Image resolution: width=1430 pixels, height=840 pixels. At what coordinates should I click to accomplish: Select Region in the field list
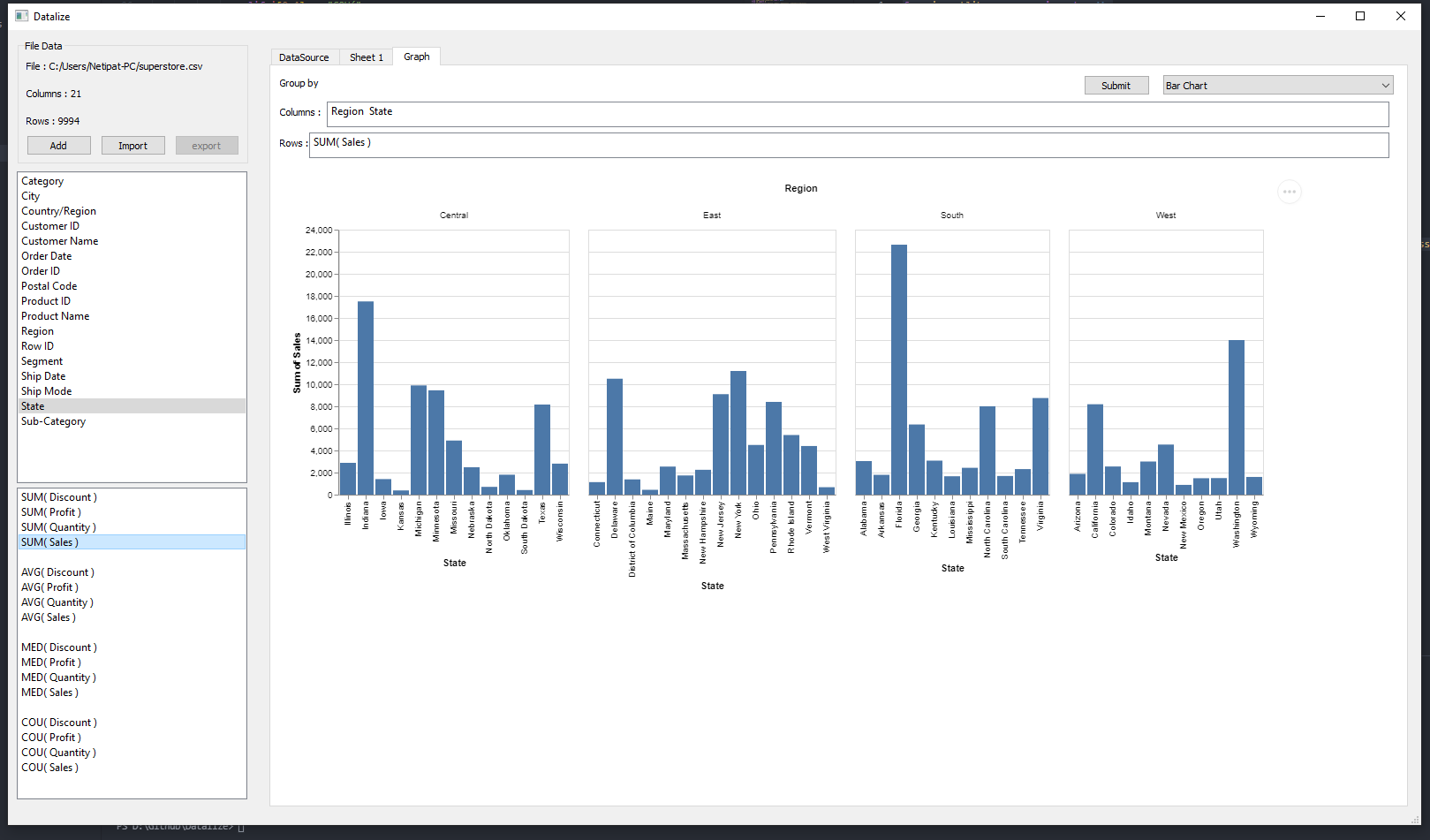[37, 330]
